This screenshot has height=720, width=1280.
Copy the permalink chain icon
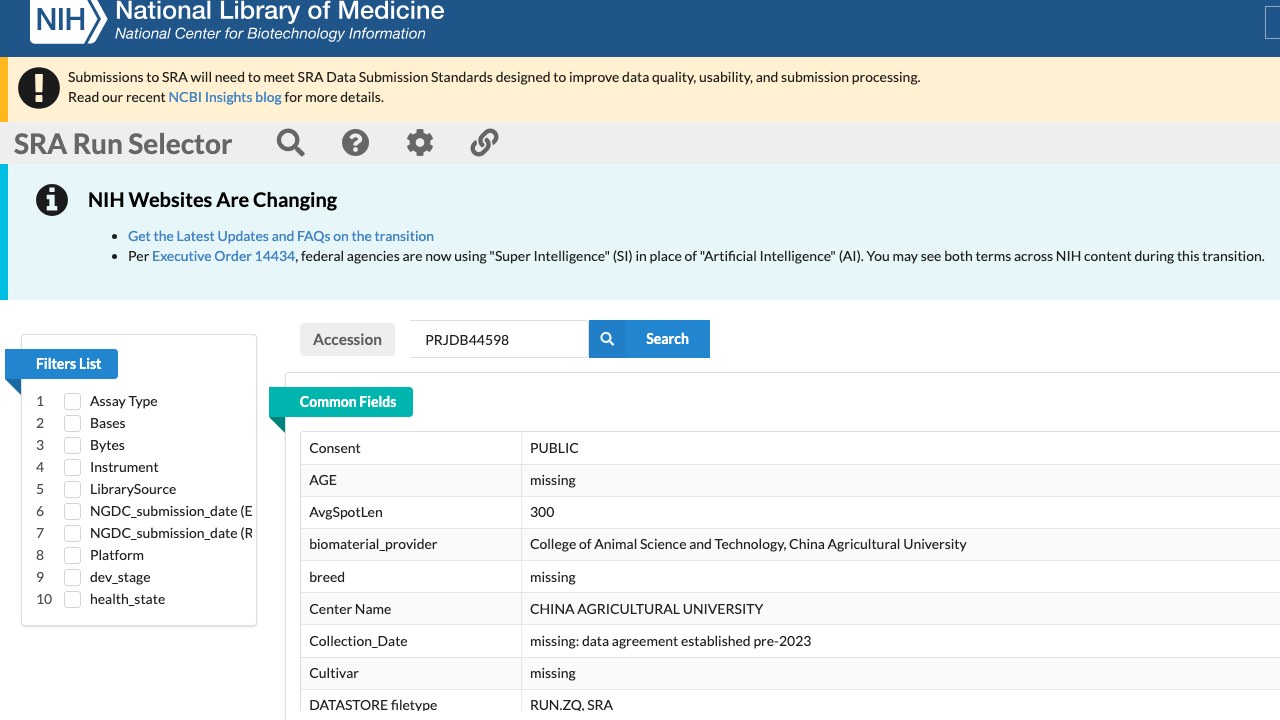[x=484, y=143]
